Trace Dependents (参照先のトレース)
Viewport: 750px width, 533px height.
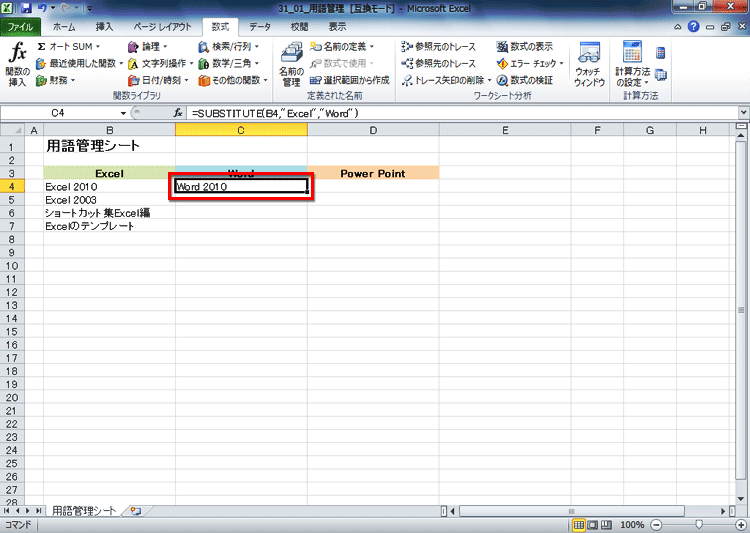click(439, 63)
